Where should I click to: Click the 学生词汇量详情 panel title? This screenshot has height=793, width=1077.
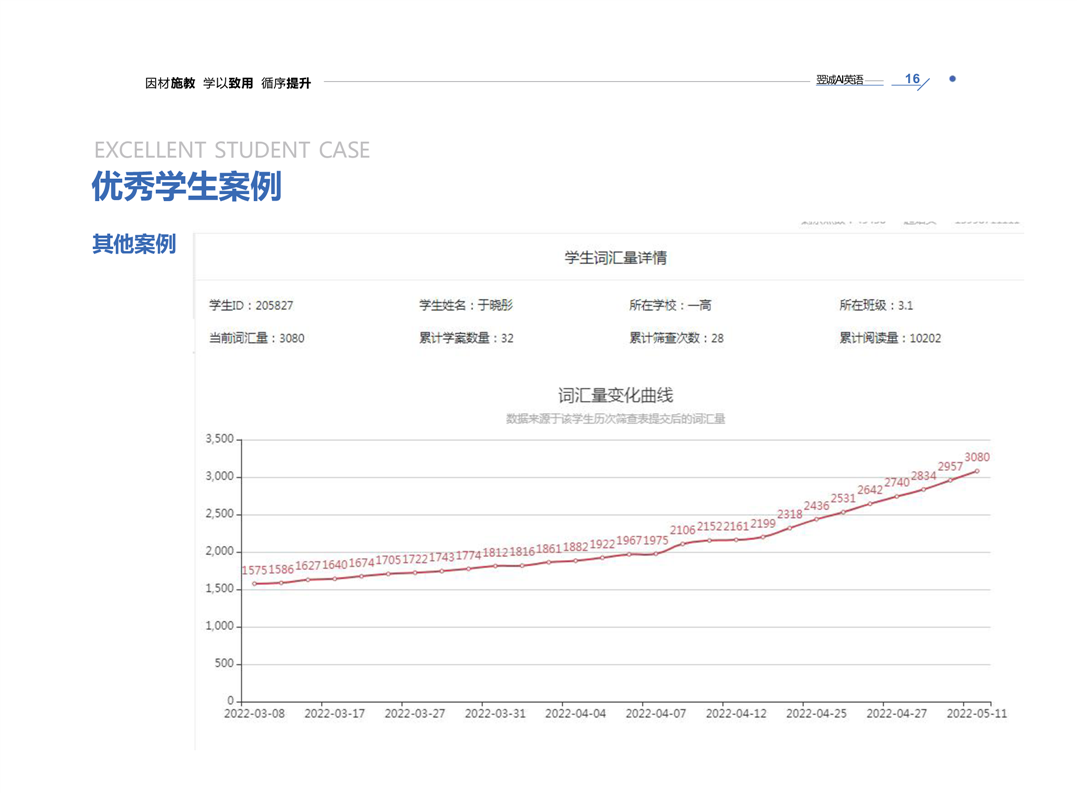tap(615, 258)
